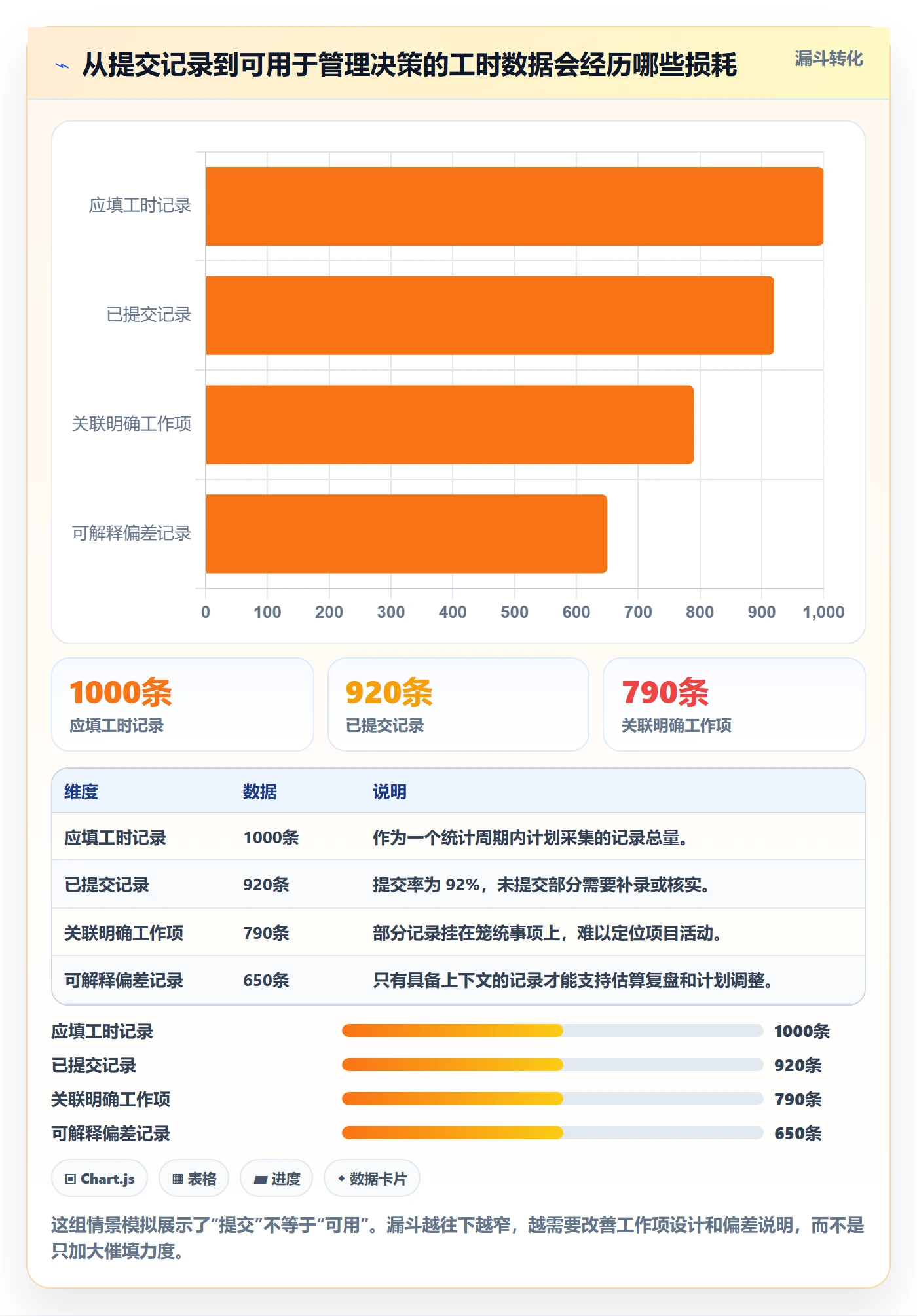This screenshot has height=1316, width=917.
Task: Click the description about 笼统事项
Action: (x=547, y=933)
